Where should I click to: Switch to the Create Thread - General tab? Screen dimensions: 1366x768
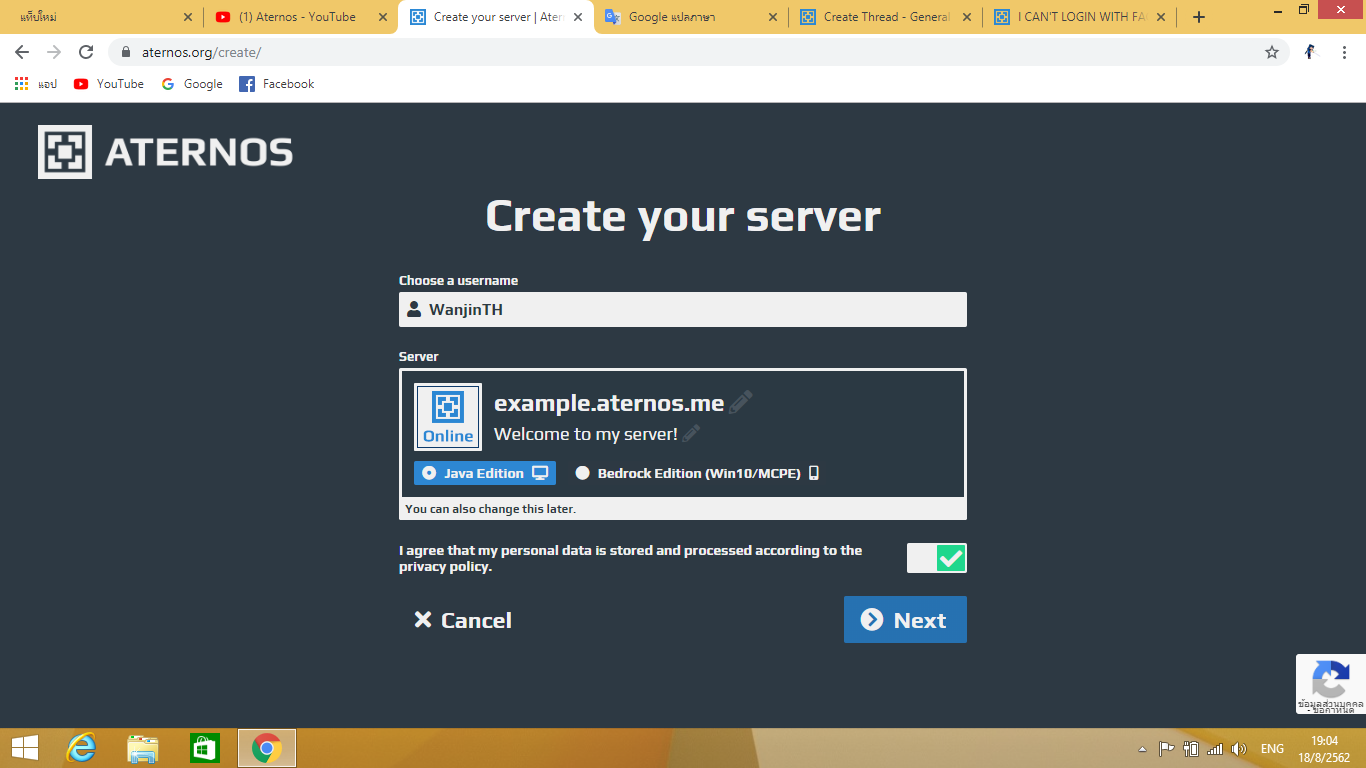(884, 17)
